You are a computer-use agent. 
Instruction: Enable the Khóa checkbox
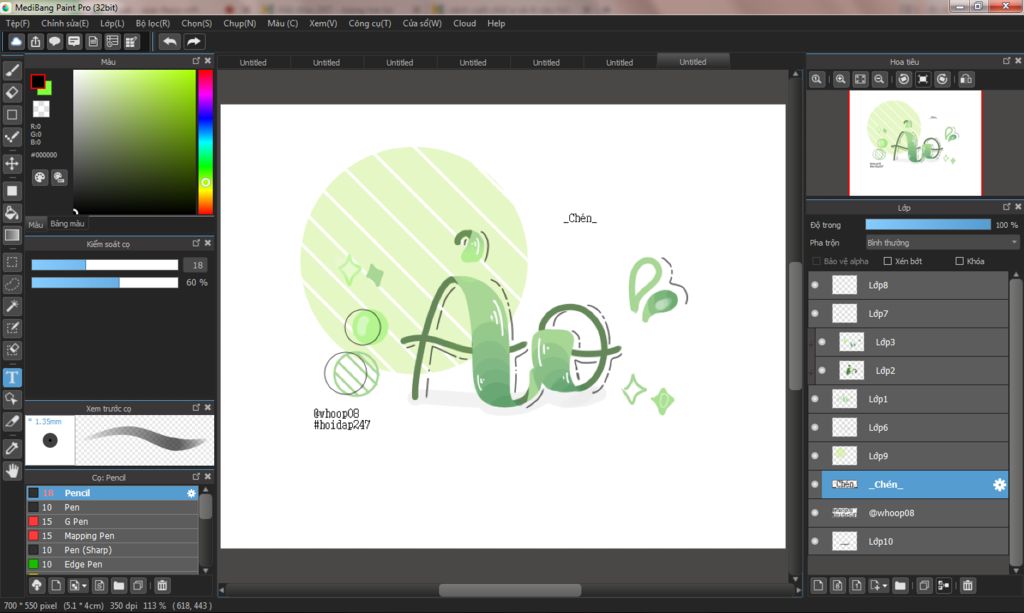(x=959, y=261)
